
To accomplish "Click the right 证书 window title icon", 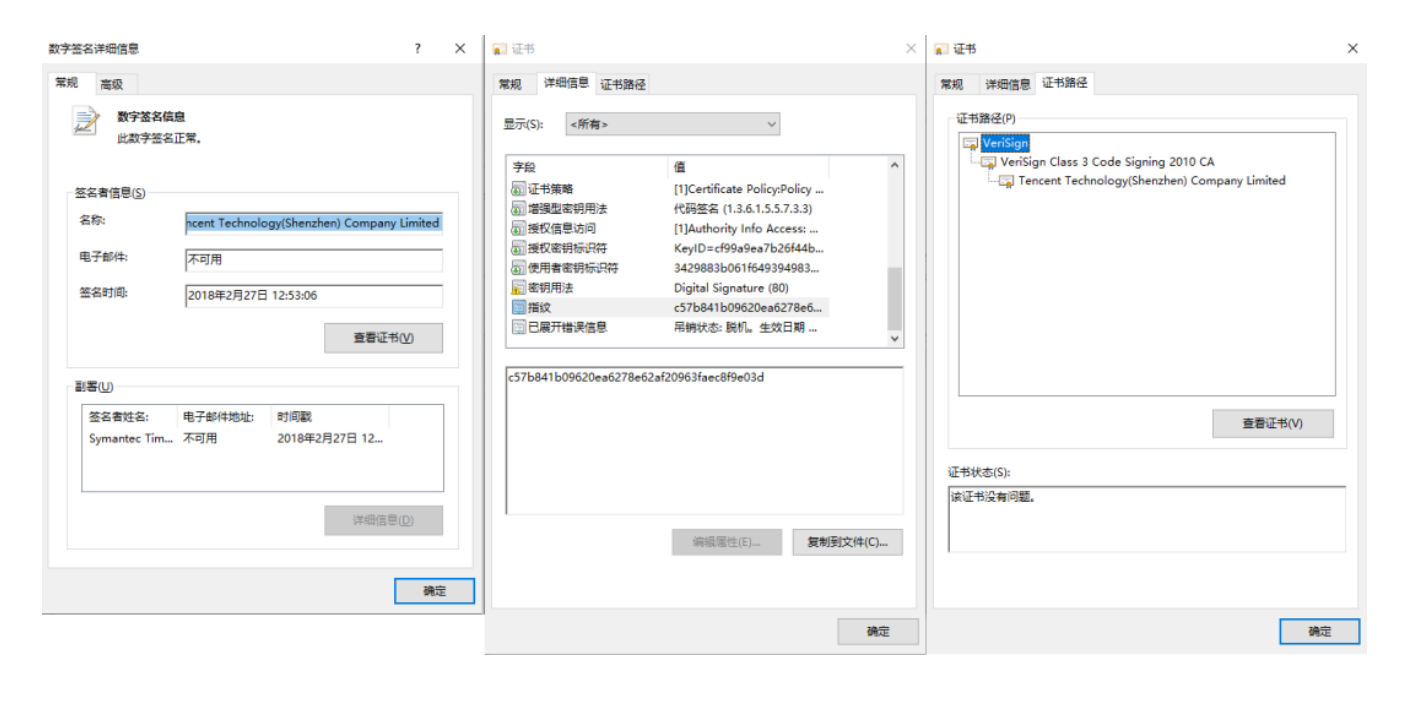I will pyautogui.click(x=941, y=49).
